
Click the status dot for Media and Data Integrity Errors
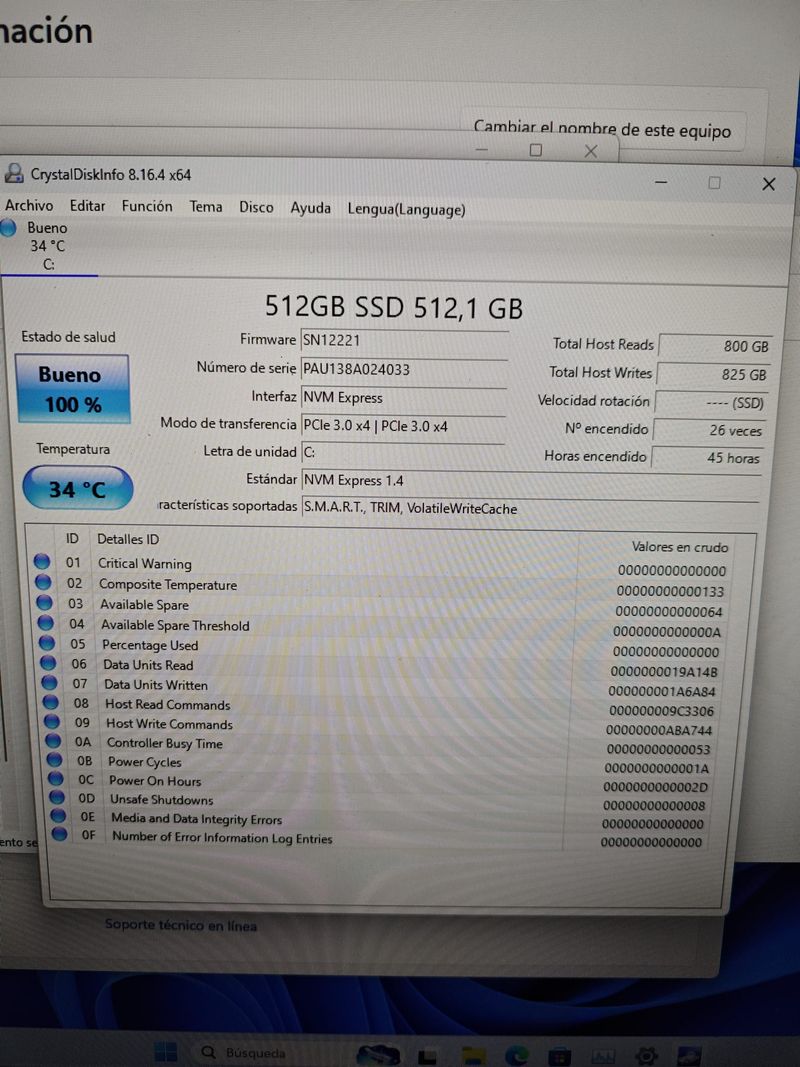(x=60, y=815)
